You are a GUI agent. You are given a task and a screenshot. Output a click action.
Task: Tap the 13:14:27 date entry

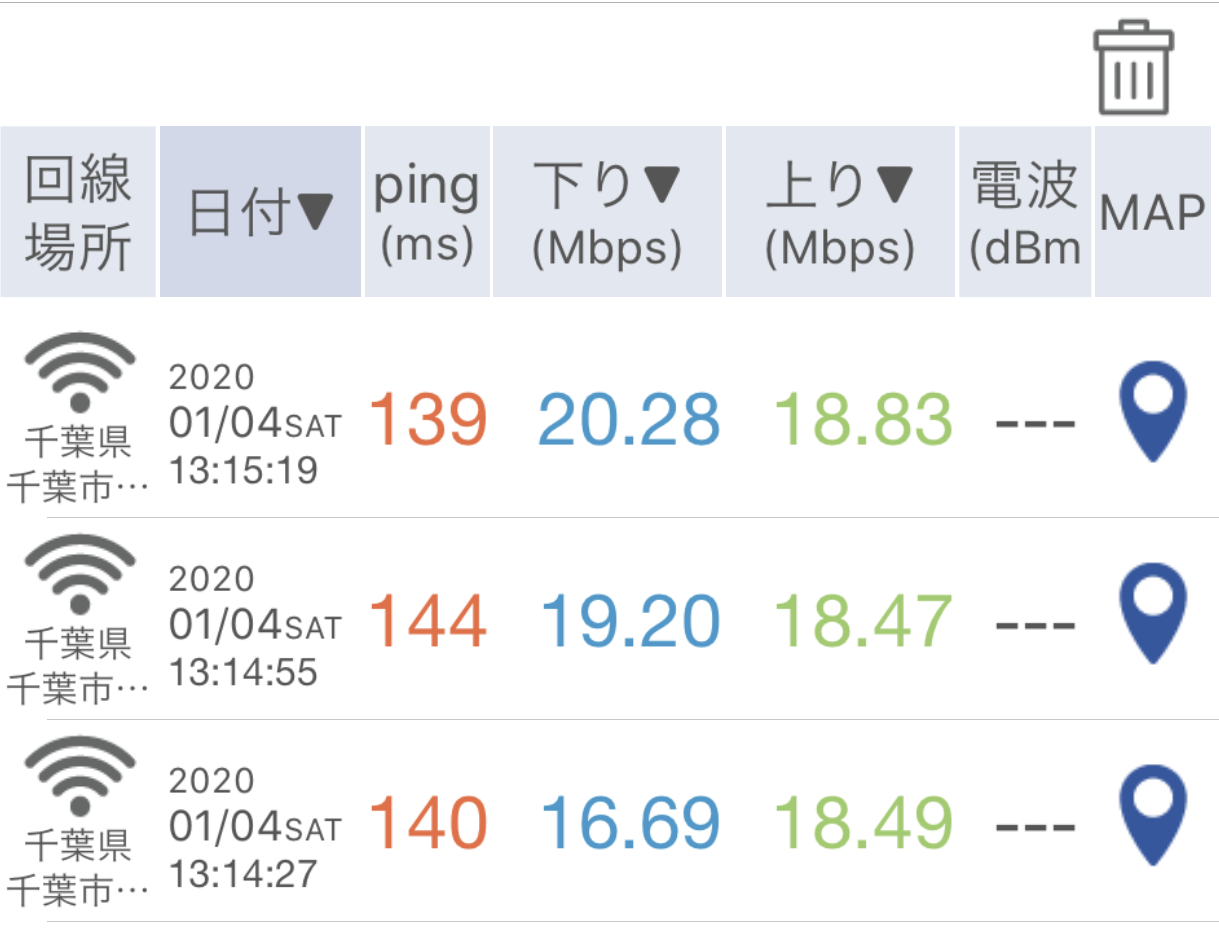[254, 828]
